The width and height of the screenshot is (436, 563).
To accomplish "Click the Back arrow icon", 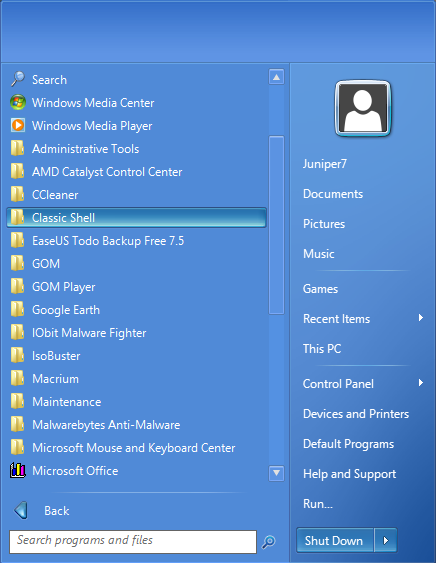I will 20,510.
